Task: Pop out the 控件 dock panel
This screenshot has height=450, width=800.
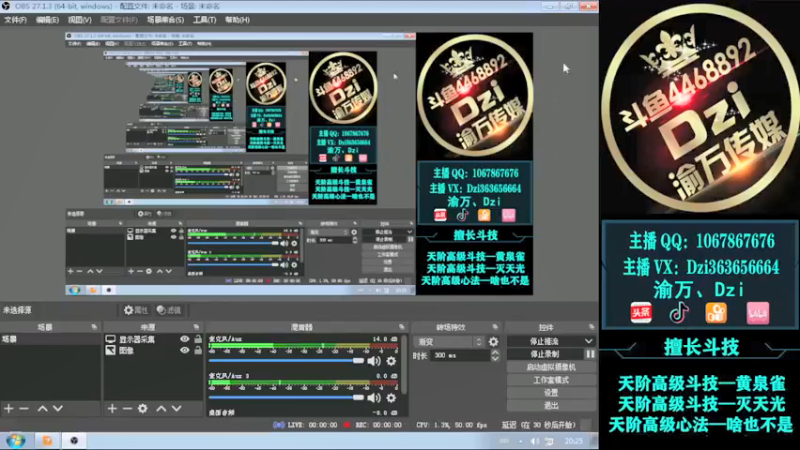Action: [x=591, y=327]
